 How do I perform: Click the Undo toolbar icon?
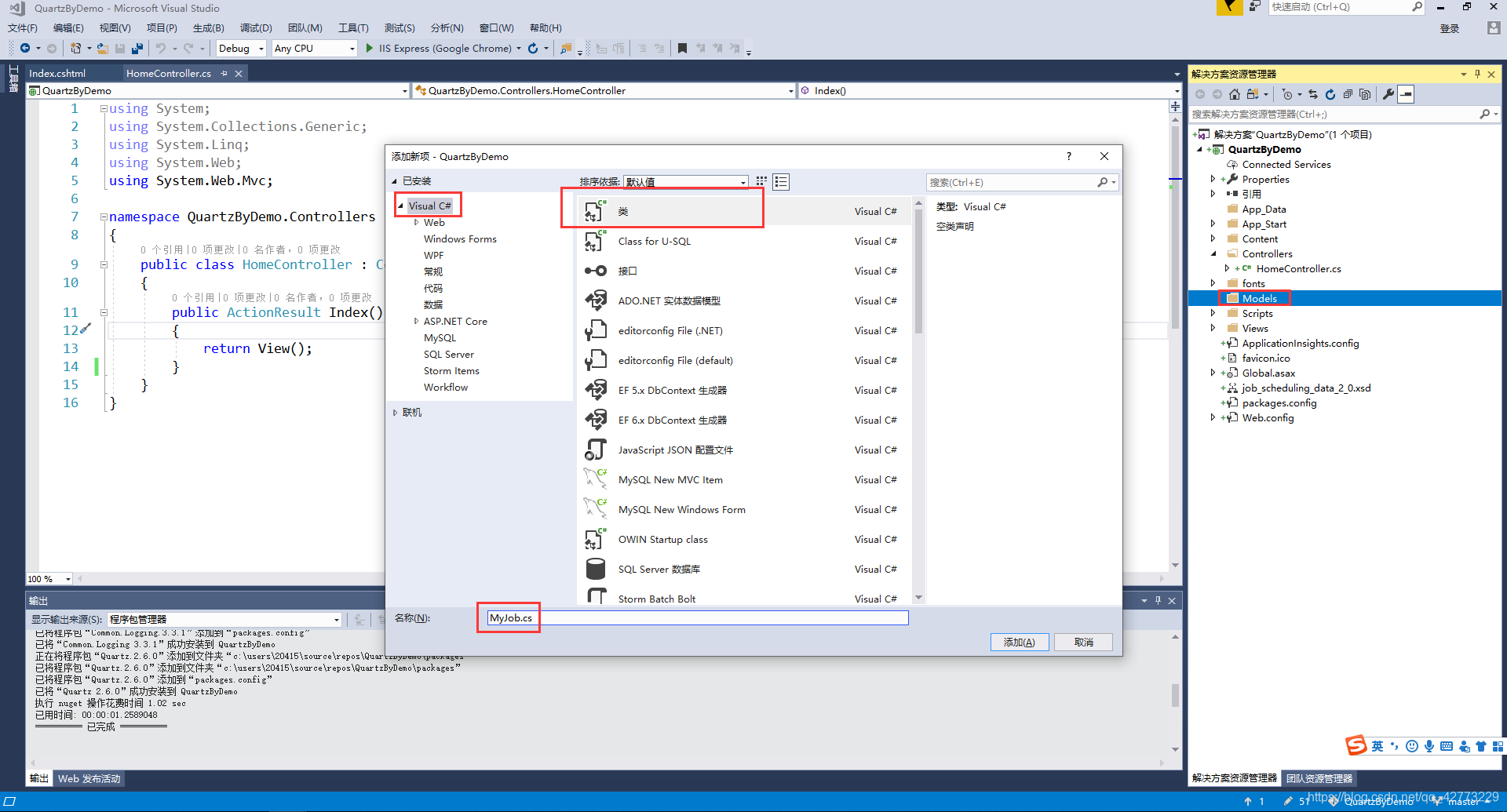161,49
